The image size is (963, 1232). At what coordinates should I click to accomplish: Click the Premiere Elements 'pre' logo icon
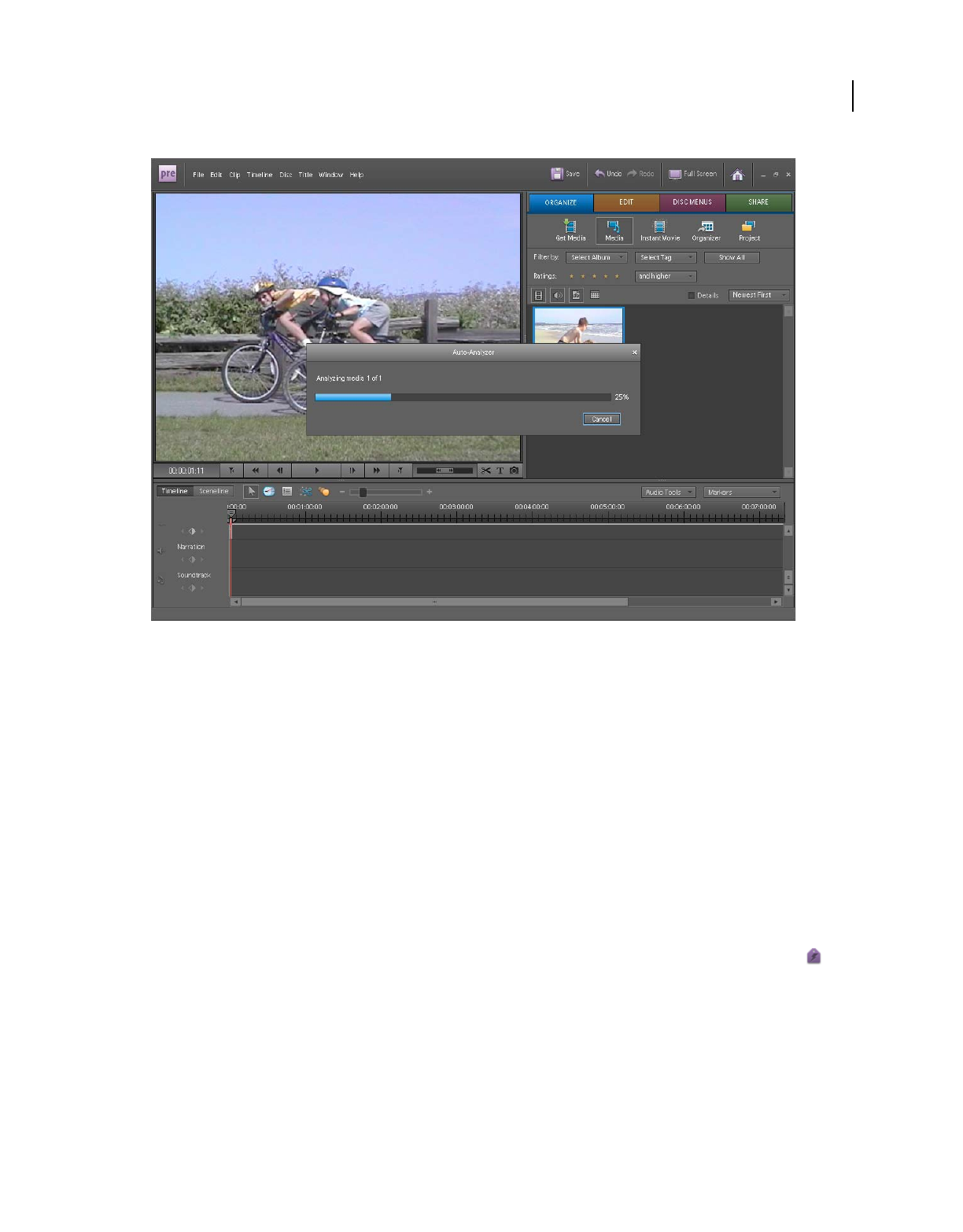click(168, 174)
